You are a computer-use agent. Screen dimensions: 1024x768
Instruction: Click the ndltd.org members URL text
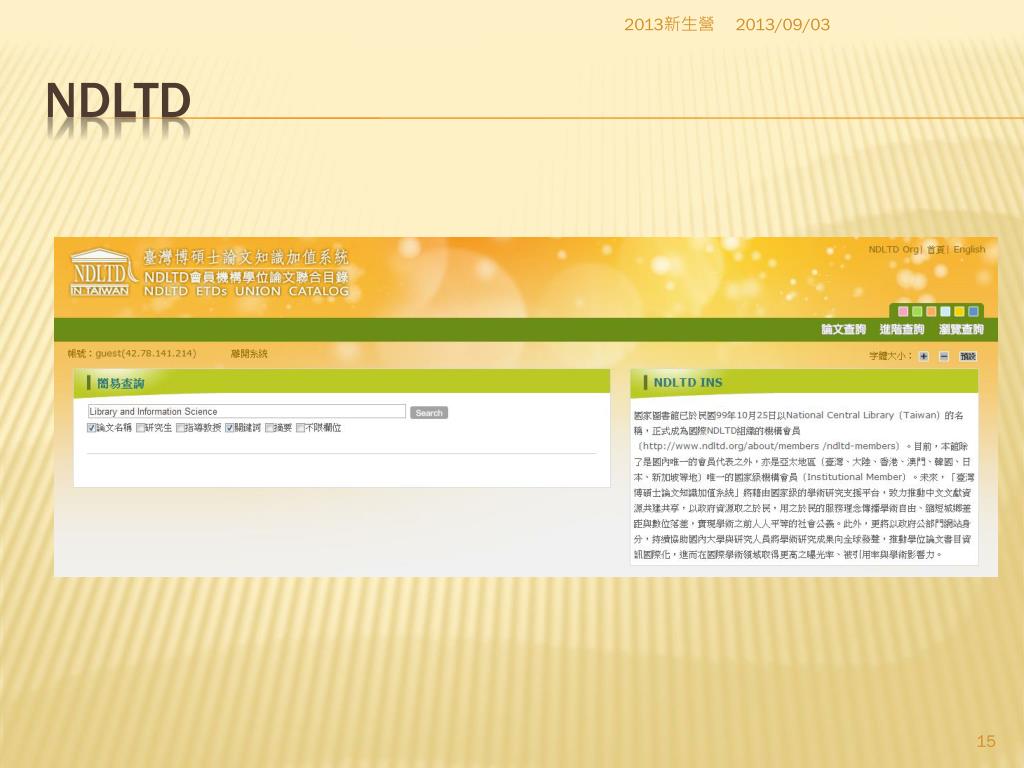pos(771,446)
